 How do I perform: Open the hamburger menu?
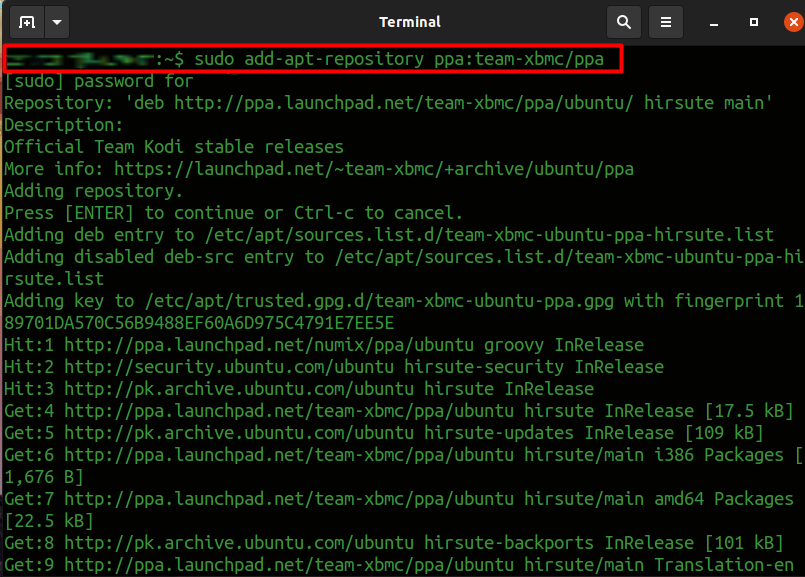pos(666,22)
